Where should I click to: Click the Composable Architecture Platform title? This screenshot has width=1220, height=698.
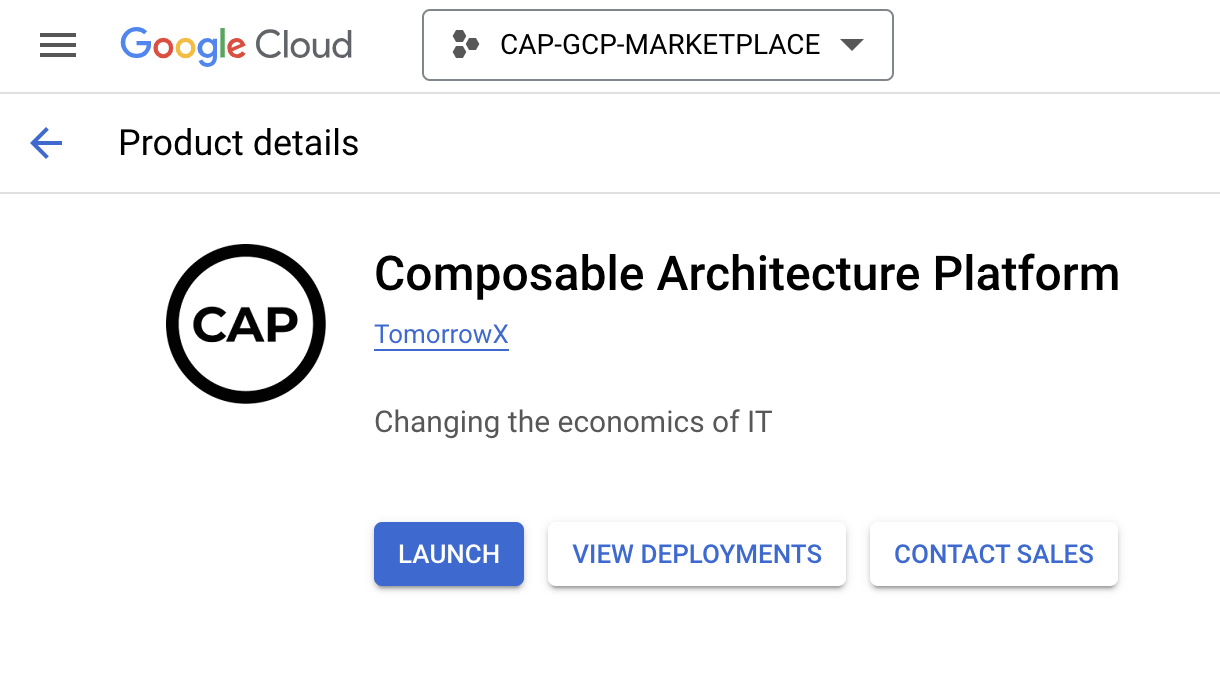coord(746,274)
